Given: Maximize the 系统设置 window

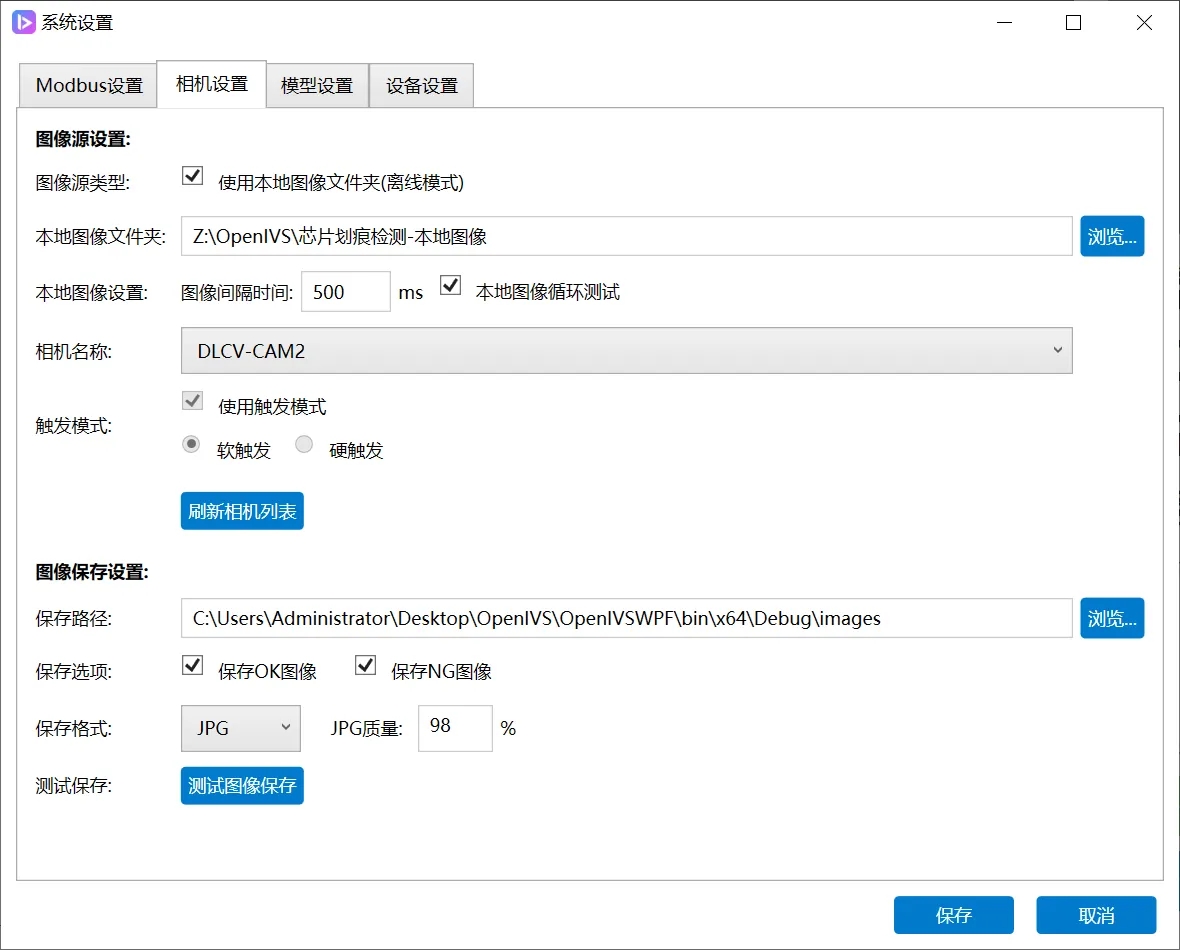Looking at the screenshot, I should (x=1074, y=23).
